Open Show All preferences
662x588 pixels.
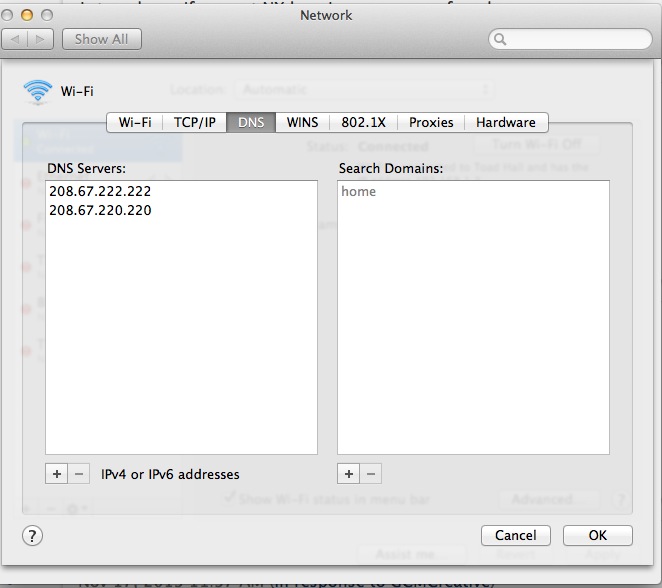[x=101, y=39]
